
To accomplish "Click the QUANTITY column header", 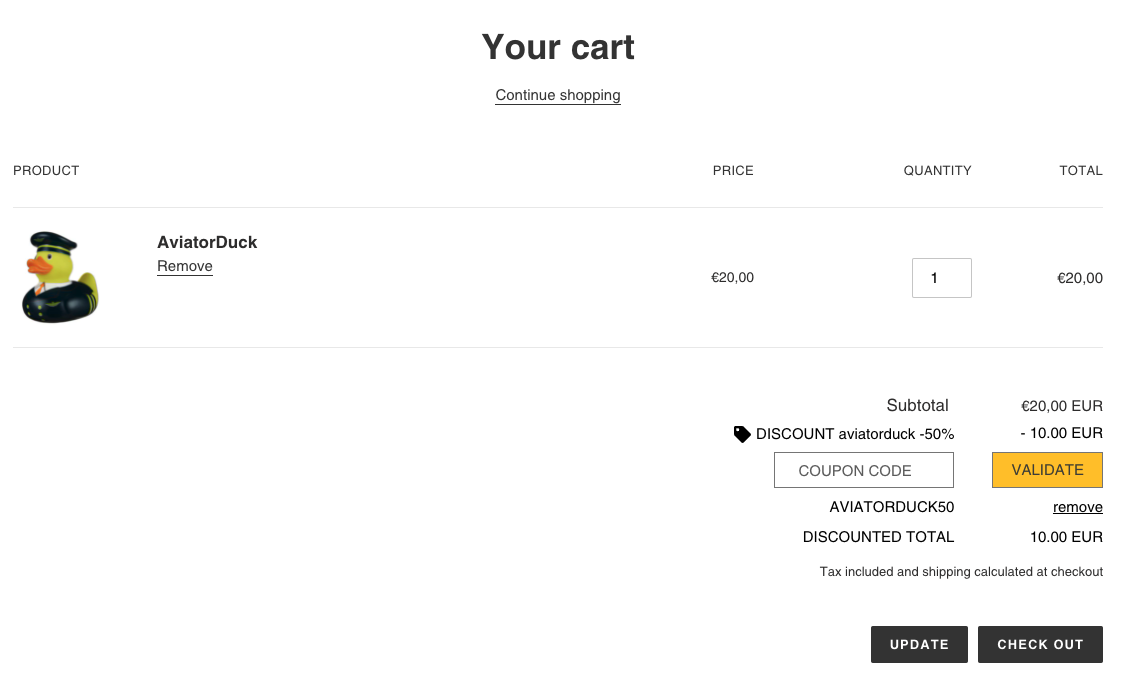I will click(x=937, y=171).
